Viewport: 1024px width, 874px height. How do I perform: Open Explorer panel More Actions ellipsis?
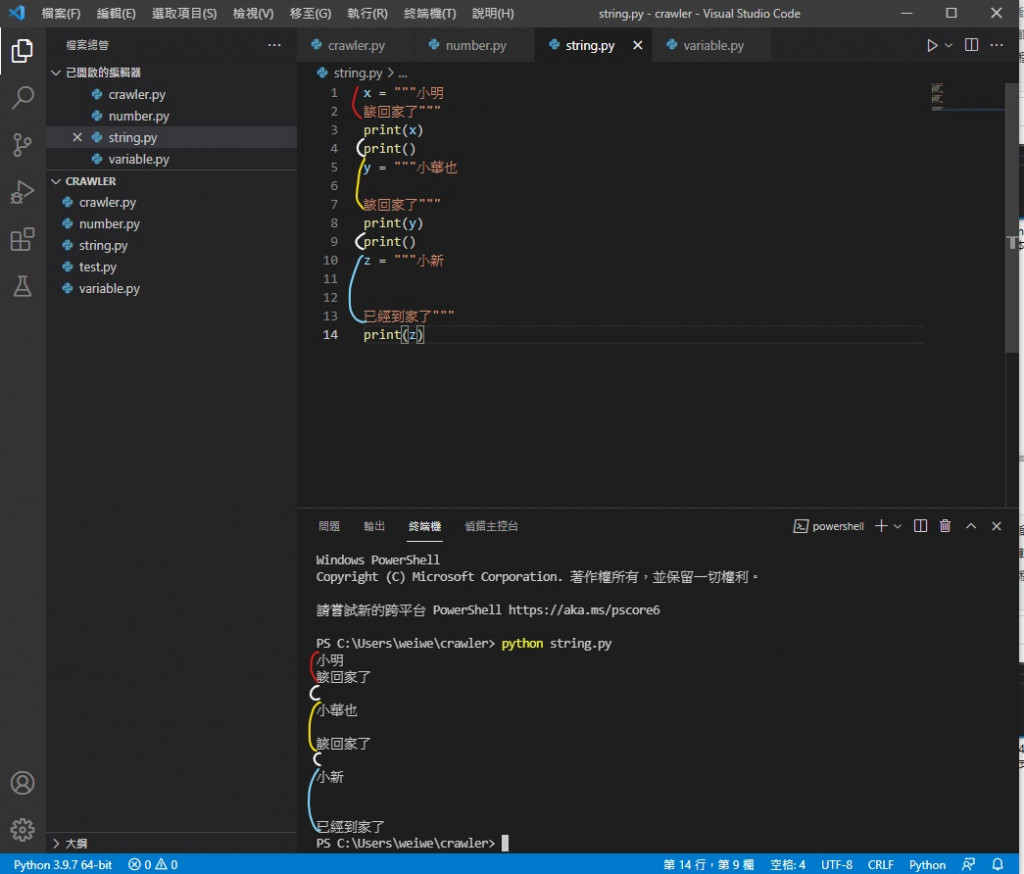coord(274,44)
